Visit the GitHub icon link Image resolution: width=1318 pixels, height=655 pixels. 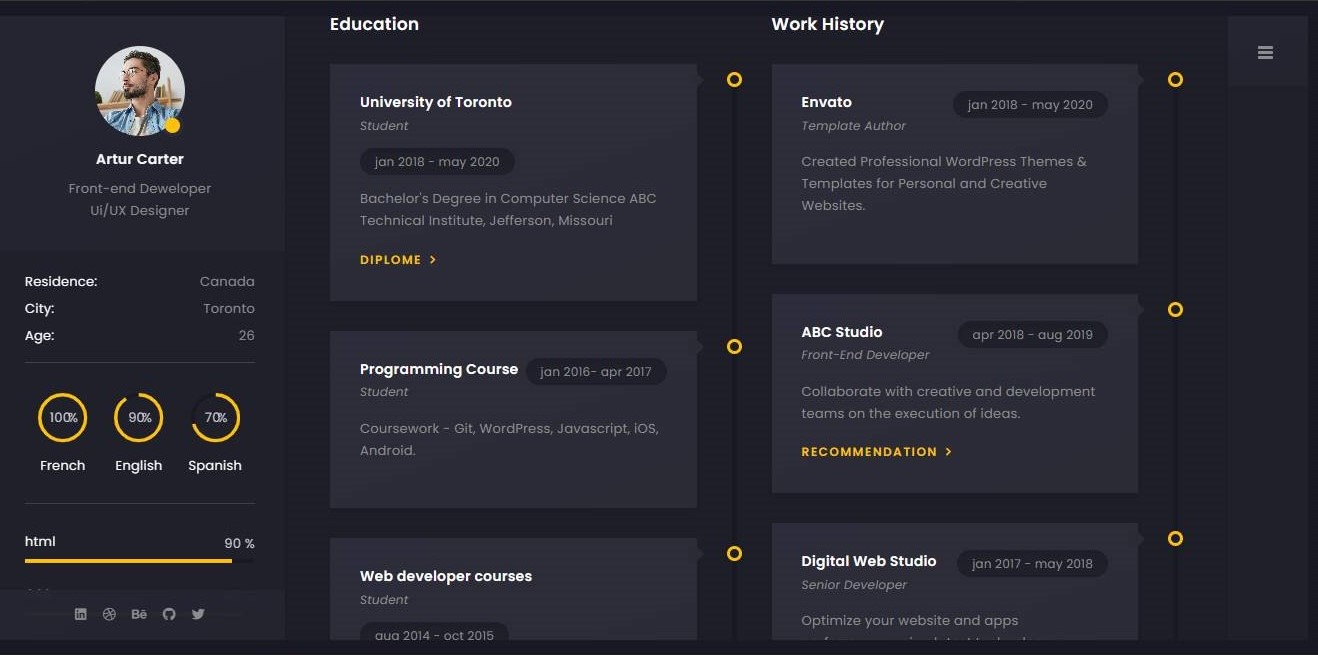[169, 614]
